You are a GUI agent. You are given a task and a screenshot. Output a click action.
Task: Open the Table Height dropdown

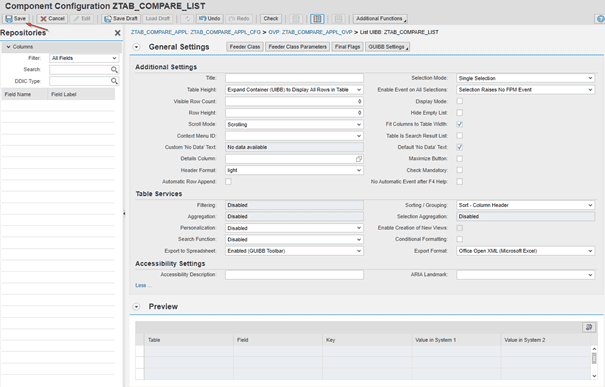(294, 90)
